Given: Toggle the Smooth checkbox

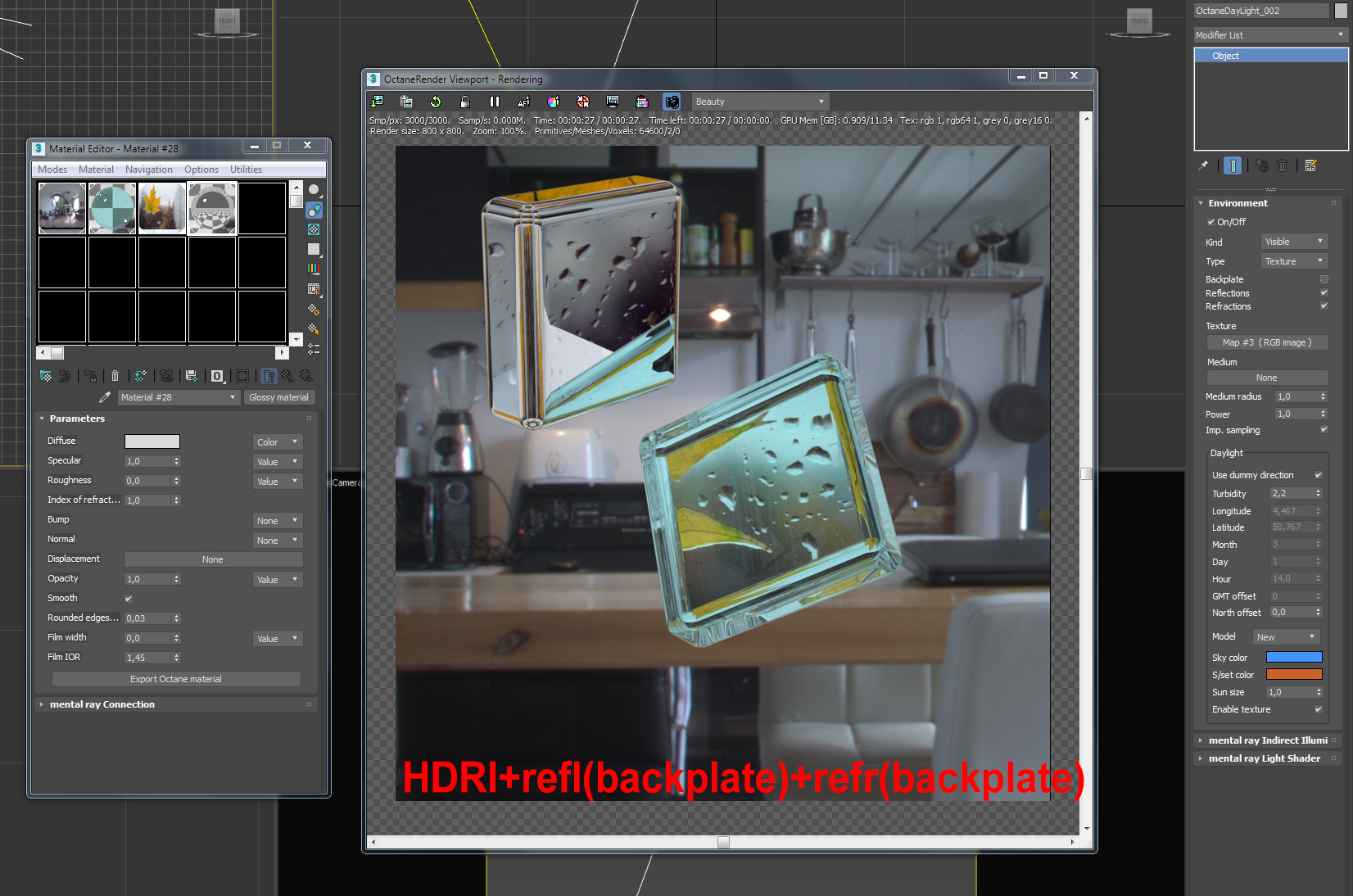Looking at the screenshot, I should (x=129, y=599).
